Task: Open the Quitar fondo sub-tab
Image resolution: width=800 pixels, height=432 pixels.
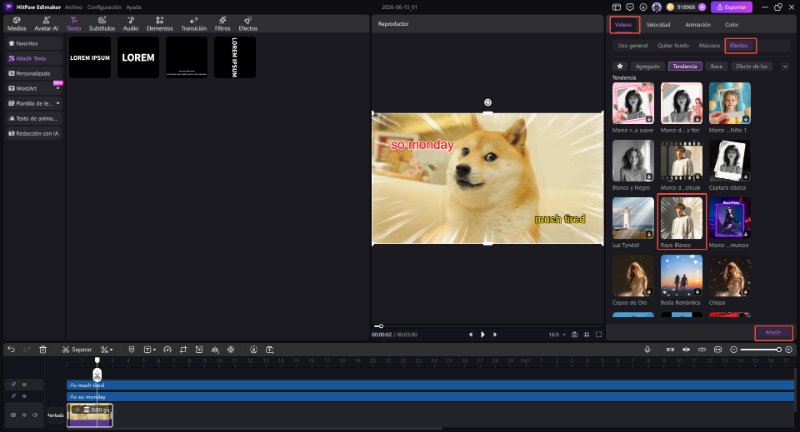Action: pos(673,45)
